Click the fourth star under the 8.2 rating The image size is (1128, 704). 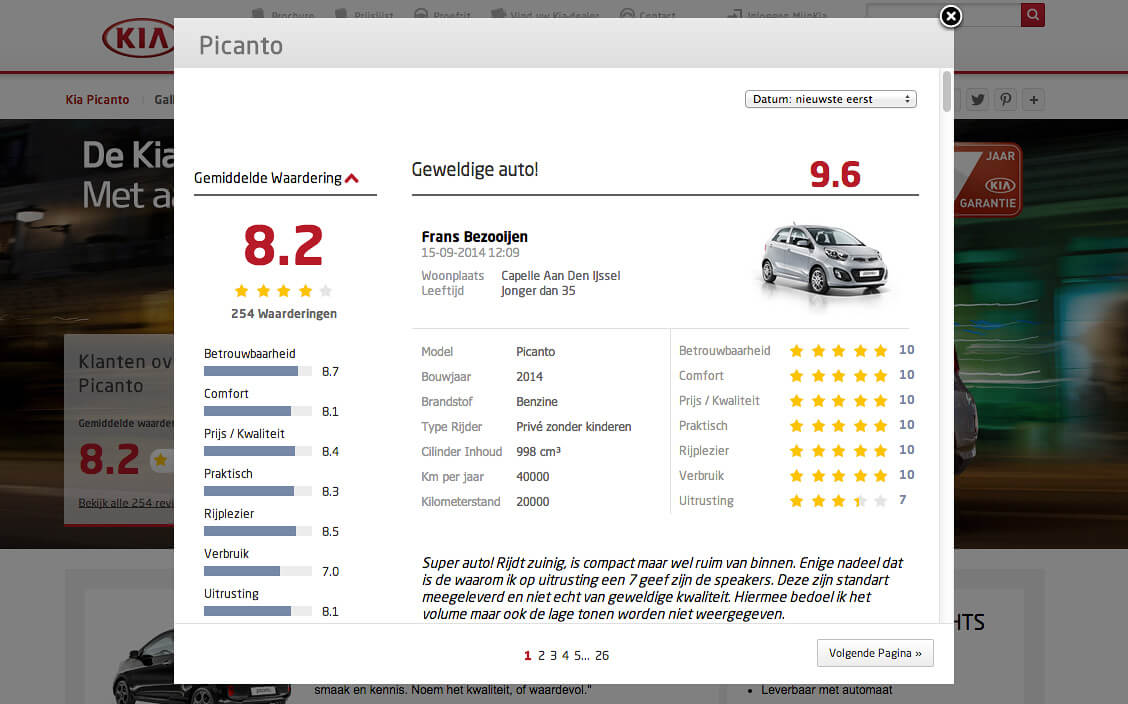pyautogui.click(x=305, y=290)
